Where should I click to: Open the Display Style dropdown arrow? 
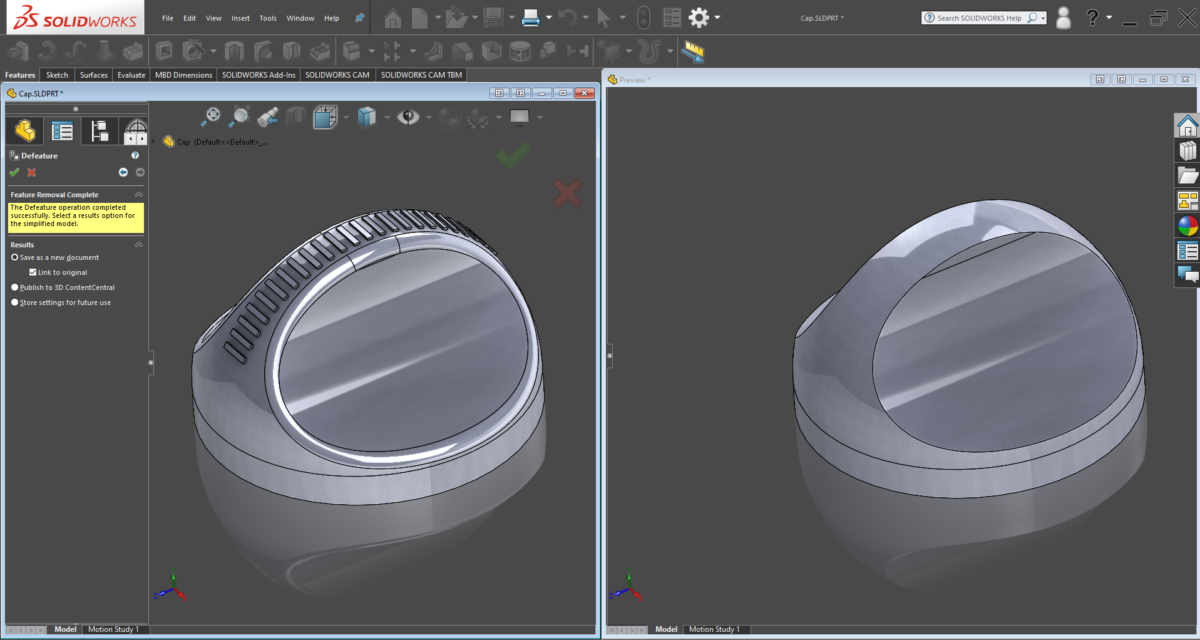[x=386, y=117]
